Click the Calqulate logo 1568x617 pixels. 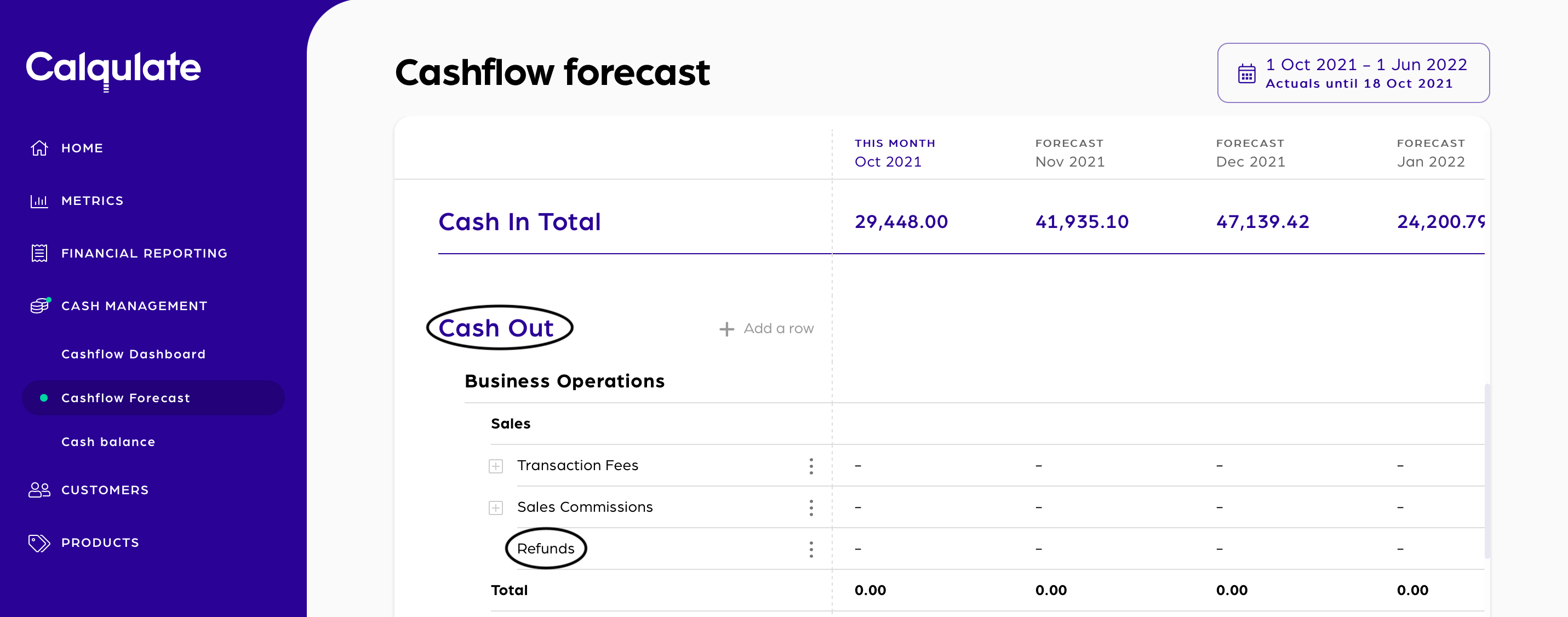113,68
